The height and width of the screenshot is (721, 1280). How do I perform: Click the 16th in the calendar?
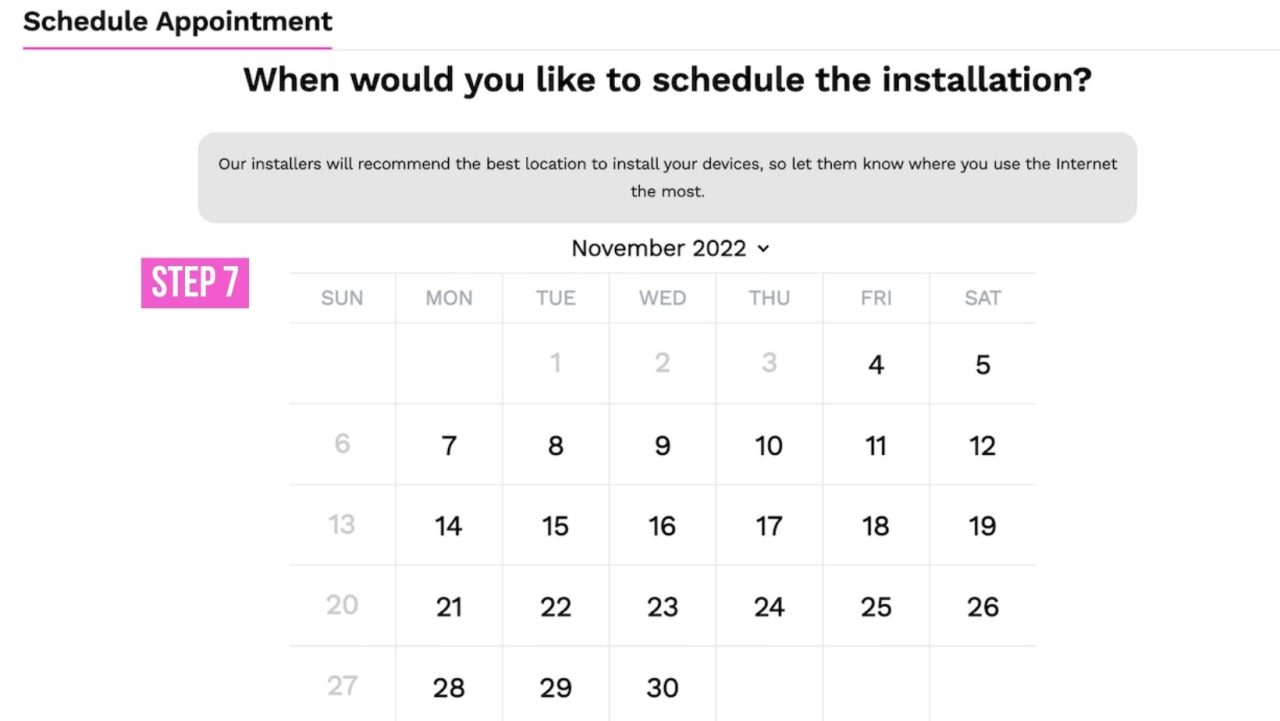tap(662, 526)
